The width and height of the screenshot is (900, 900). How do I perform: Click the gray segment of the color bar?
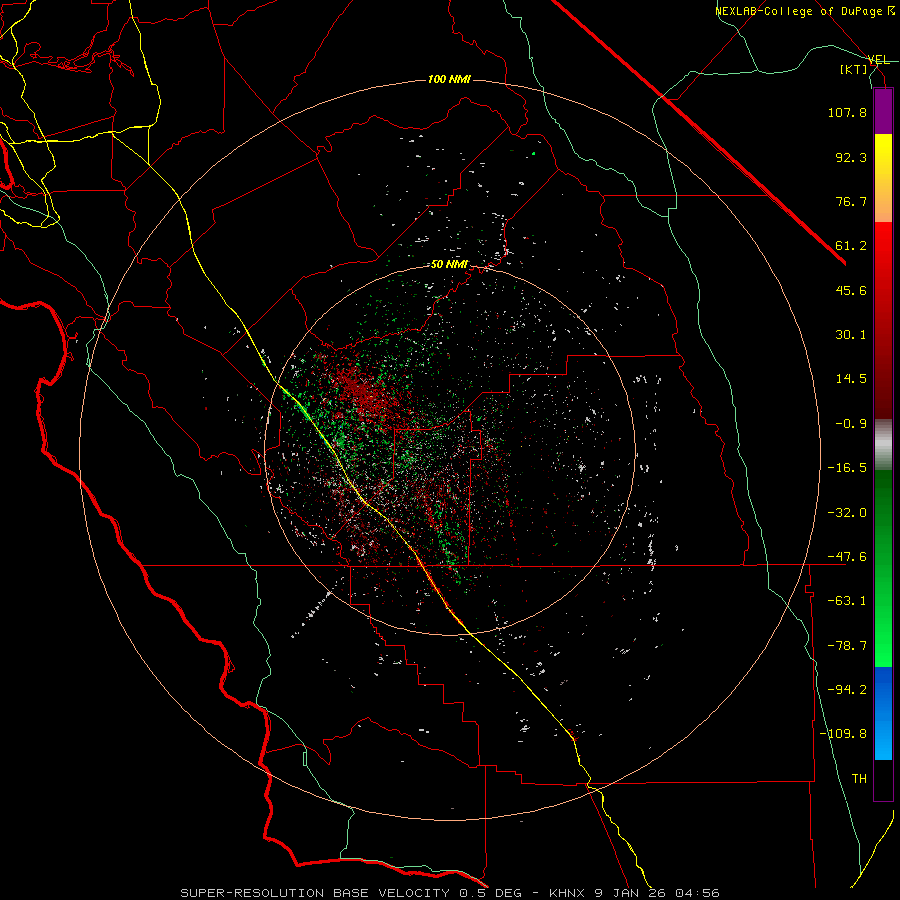(x=883, y=444)
